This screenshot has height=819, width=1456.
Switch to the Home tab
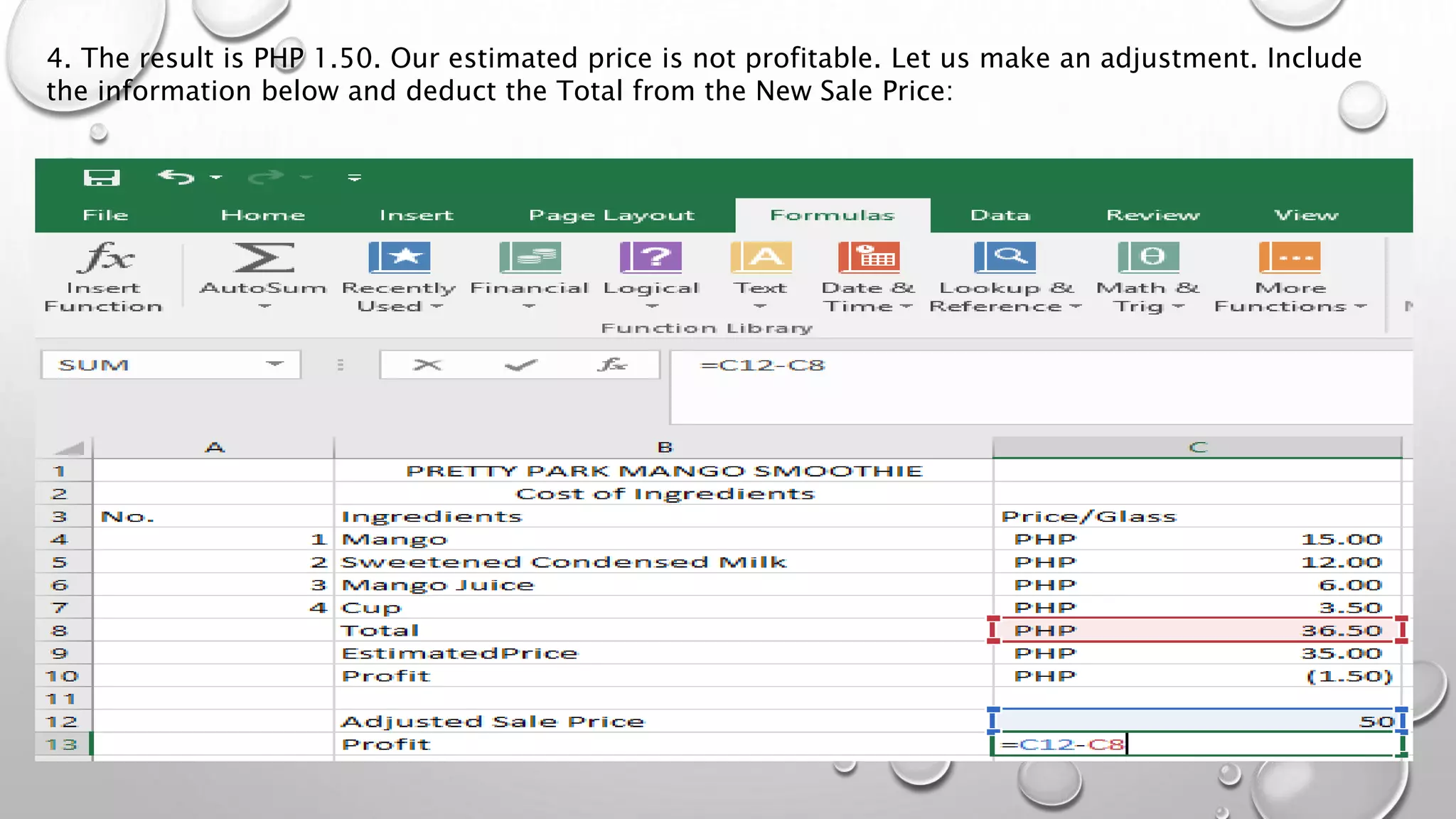coord(262,215)
